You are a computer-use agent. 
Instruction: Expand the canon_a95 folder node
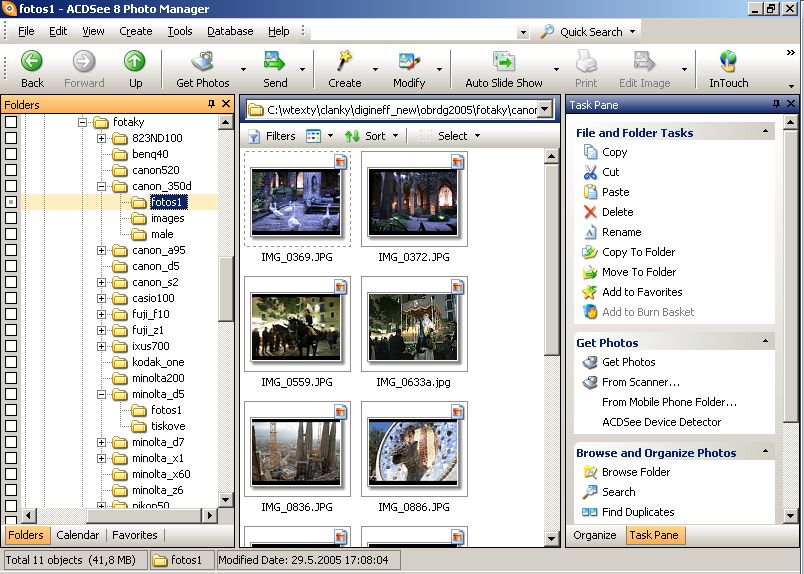[102, 250]
